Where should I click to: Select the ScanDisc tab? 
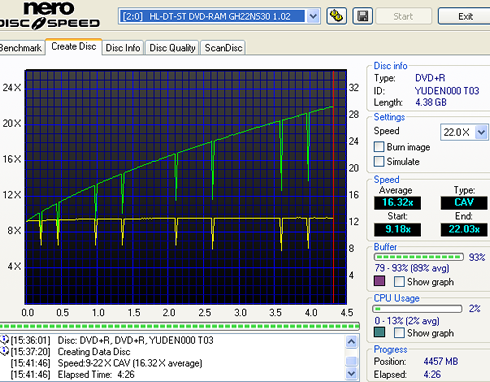point(223,48)
